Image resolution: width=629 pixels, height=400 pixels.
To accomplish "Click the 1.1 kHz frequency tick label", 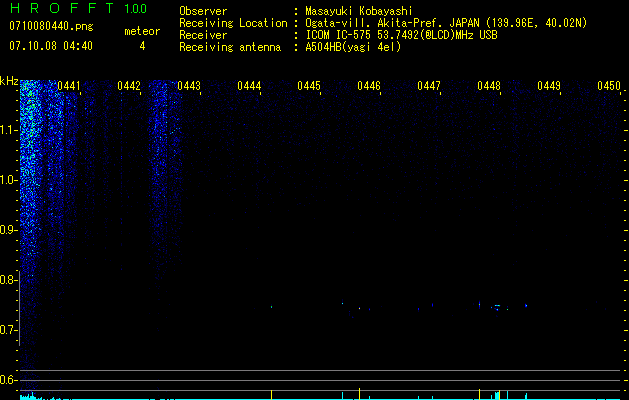I will pyautogui.click(x=8, y=130).
